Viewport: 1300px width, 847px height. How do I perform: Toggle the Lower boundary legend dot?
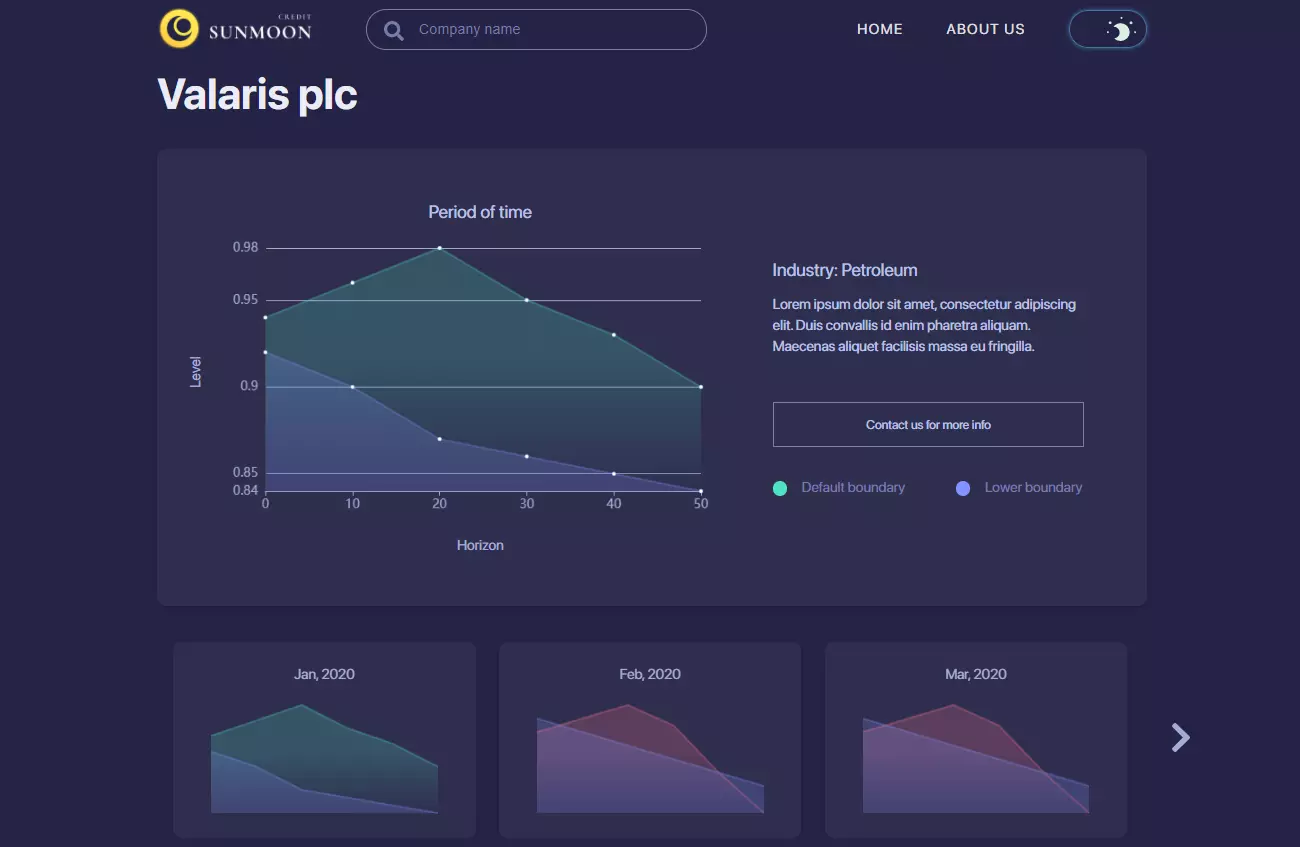[963, 488]
